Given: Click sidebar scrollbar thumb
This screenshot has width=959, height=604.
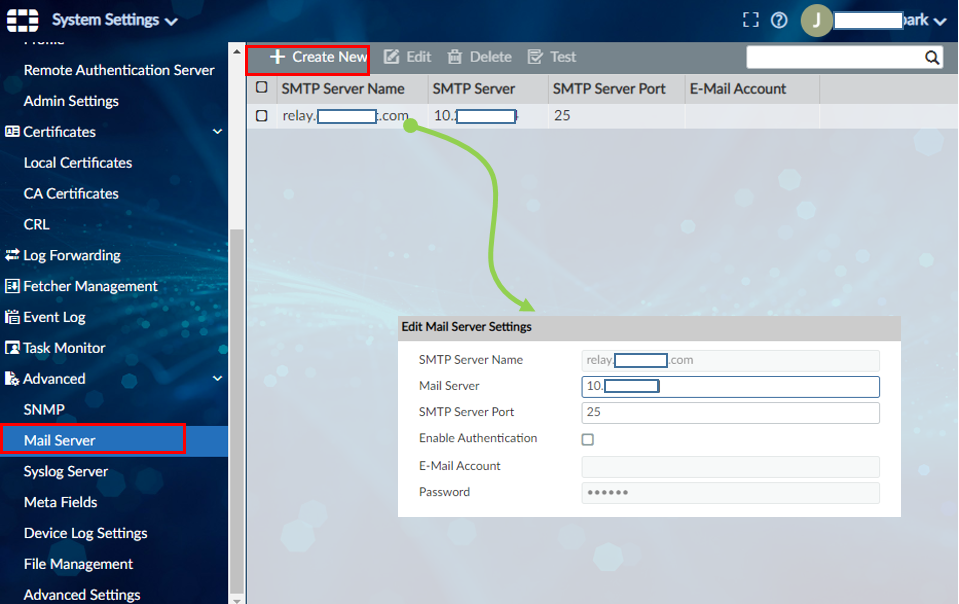Looking at the screenshot, I should click(237, 411).
